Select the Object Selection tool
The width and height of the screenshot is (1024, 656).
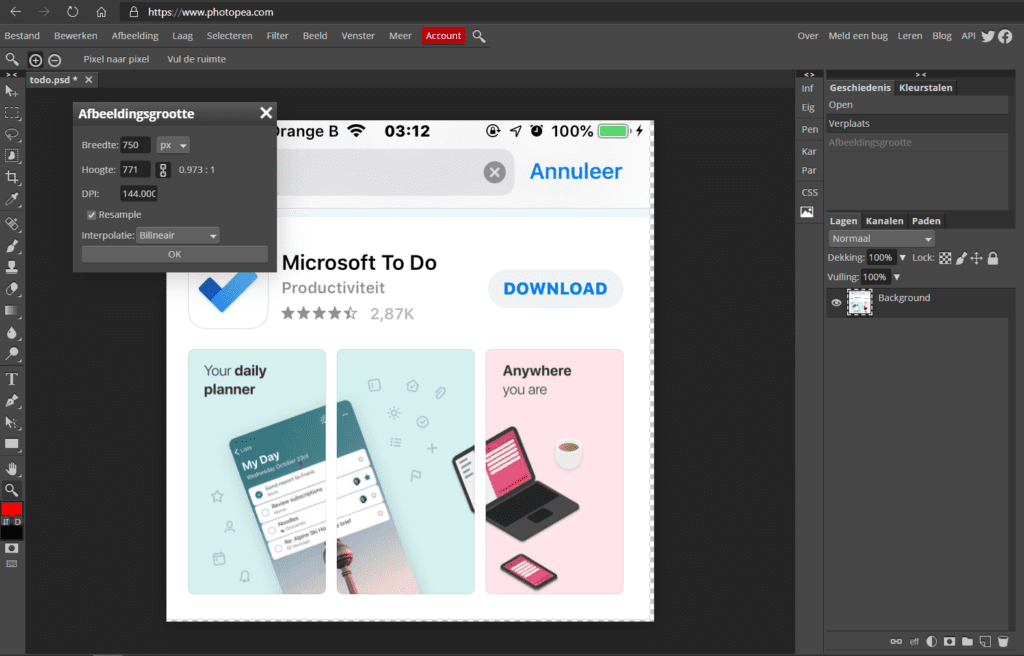(12, 156)
